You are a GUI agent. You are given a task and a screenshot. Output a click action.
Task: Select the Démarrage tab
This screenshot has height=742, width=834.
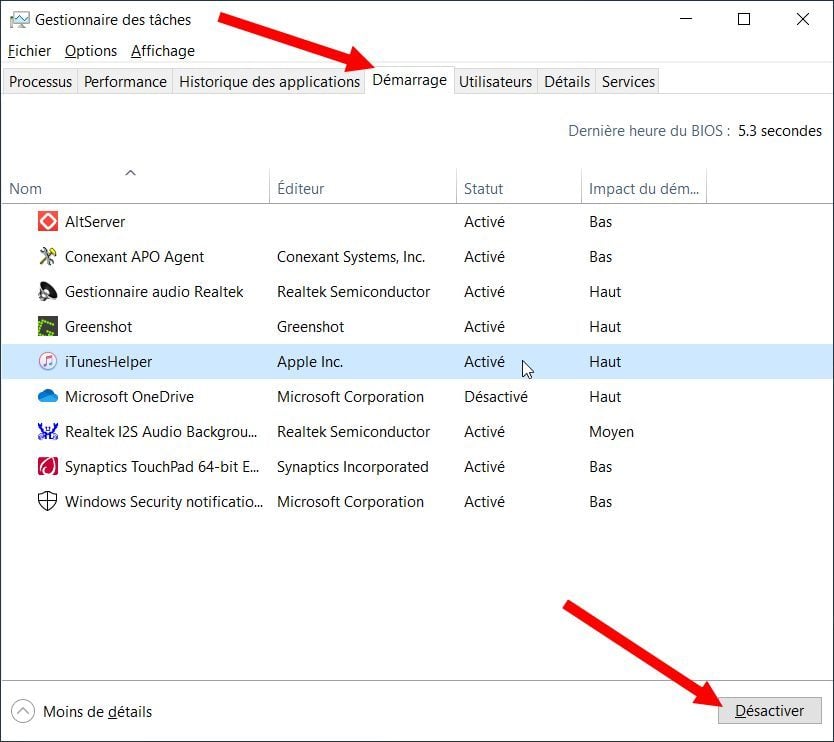click(410, 80)
